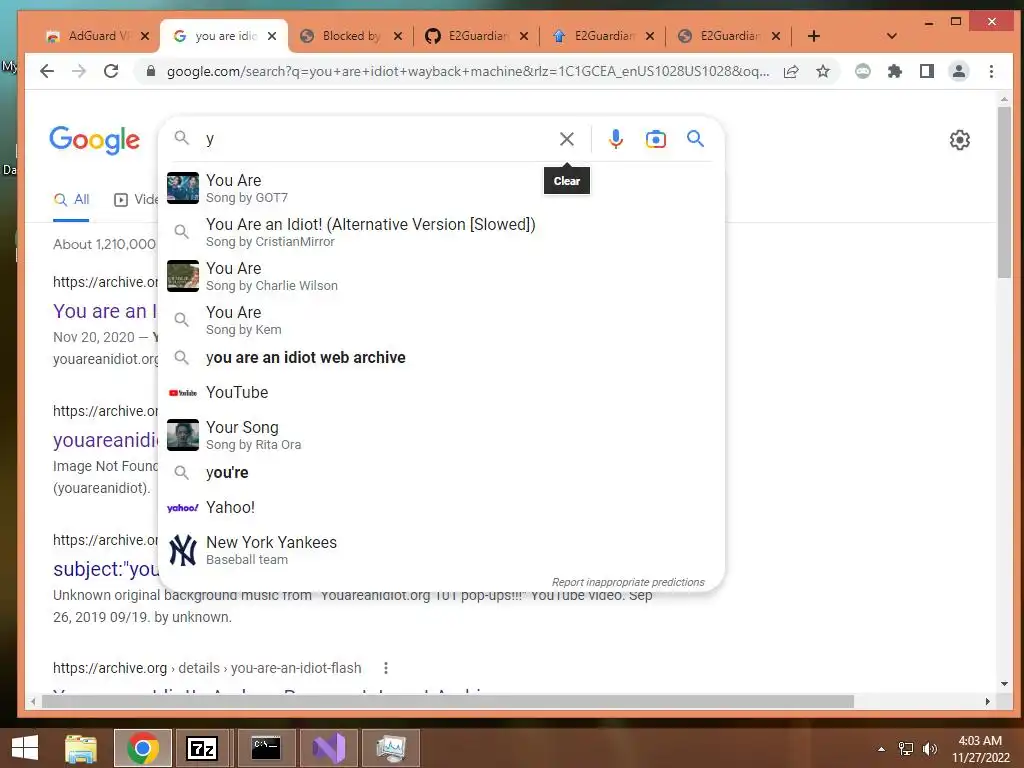
Task: Share this page from the address bar
Action: click(x=791, y=71)
